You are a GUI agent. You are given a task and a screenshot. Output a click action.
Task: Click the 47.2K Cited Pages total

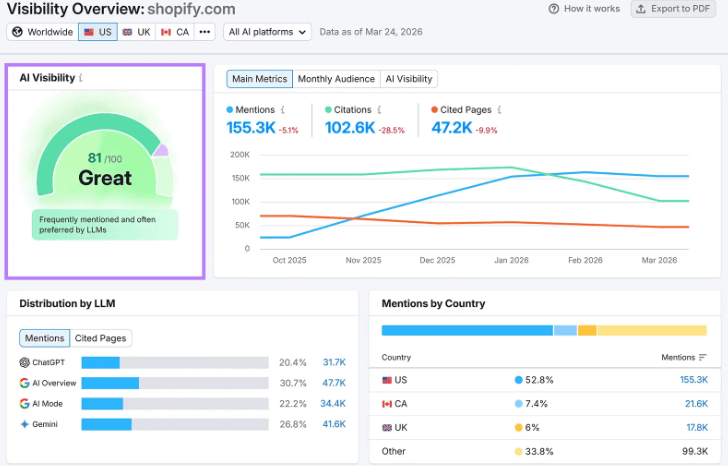(452, 128)
